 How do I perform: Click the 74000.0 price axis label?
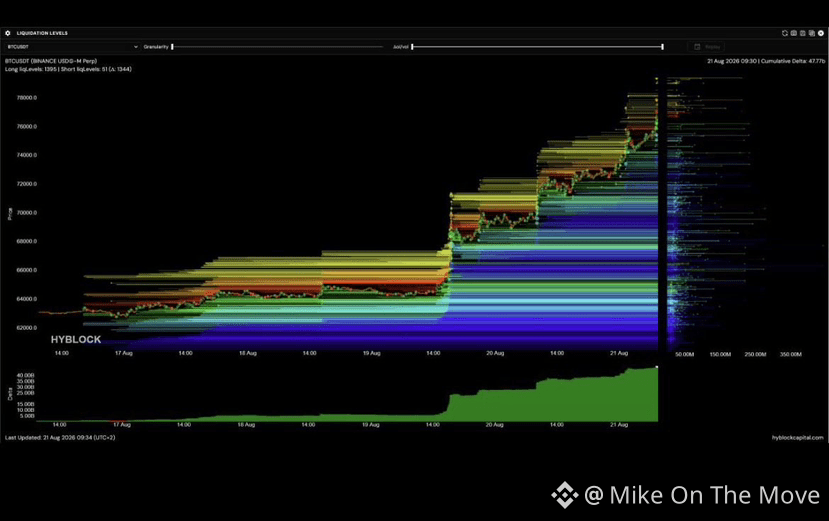point(27,156)
